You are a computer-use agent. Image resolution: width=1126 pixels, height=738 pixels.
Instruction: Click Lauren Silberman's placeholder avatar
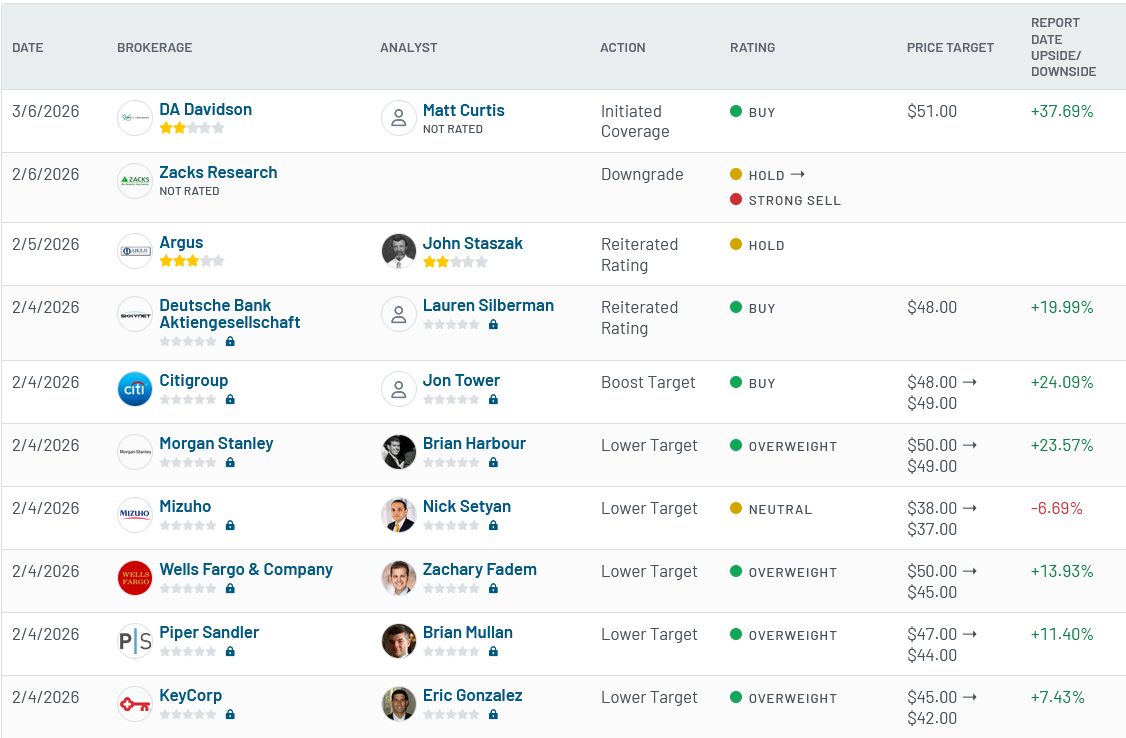399,314
